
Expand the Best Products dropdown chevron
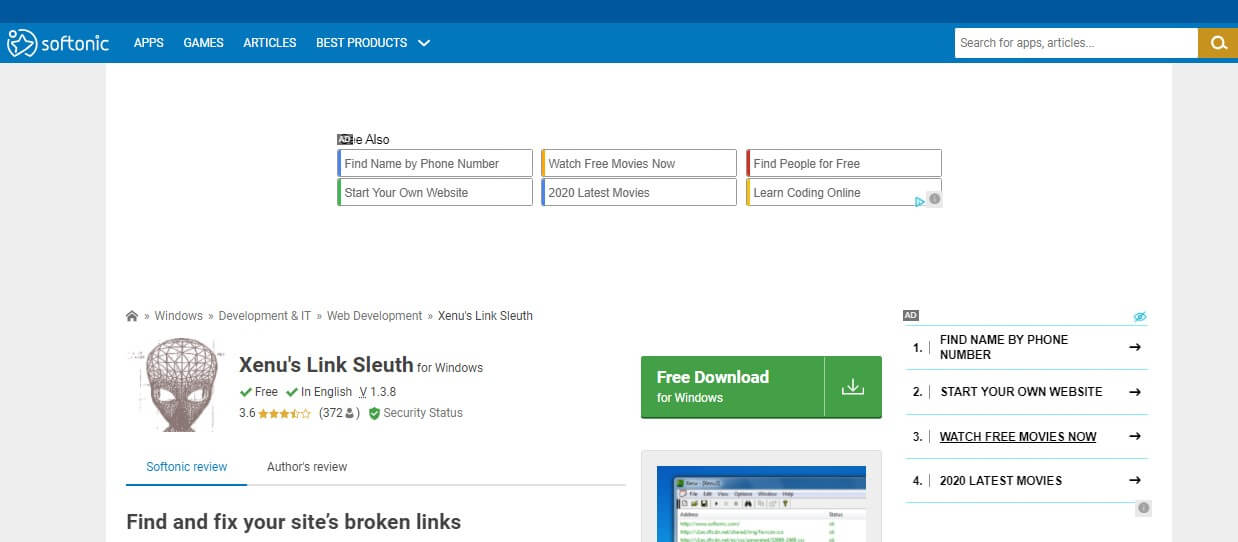coord(424,43)
